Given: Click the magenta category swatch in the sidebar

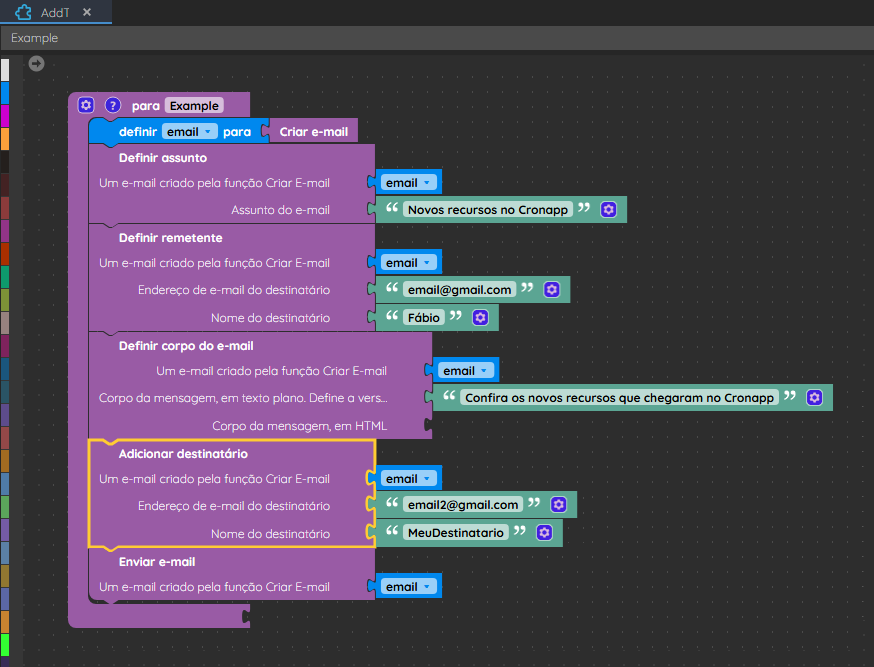Looking at the screenshot, I should [5, 116].
